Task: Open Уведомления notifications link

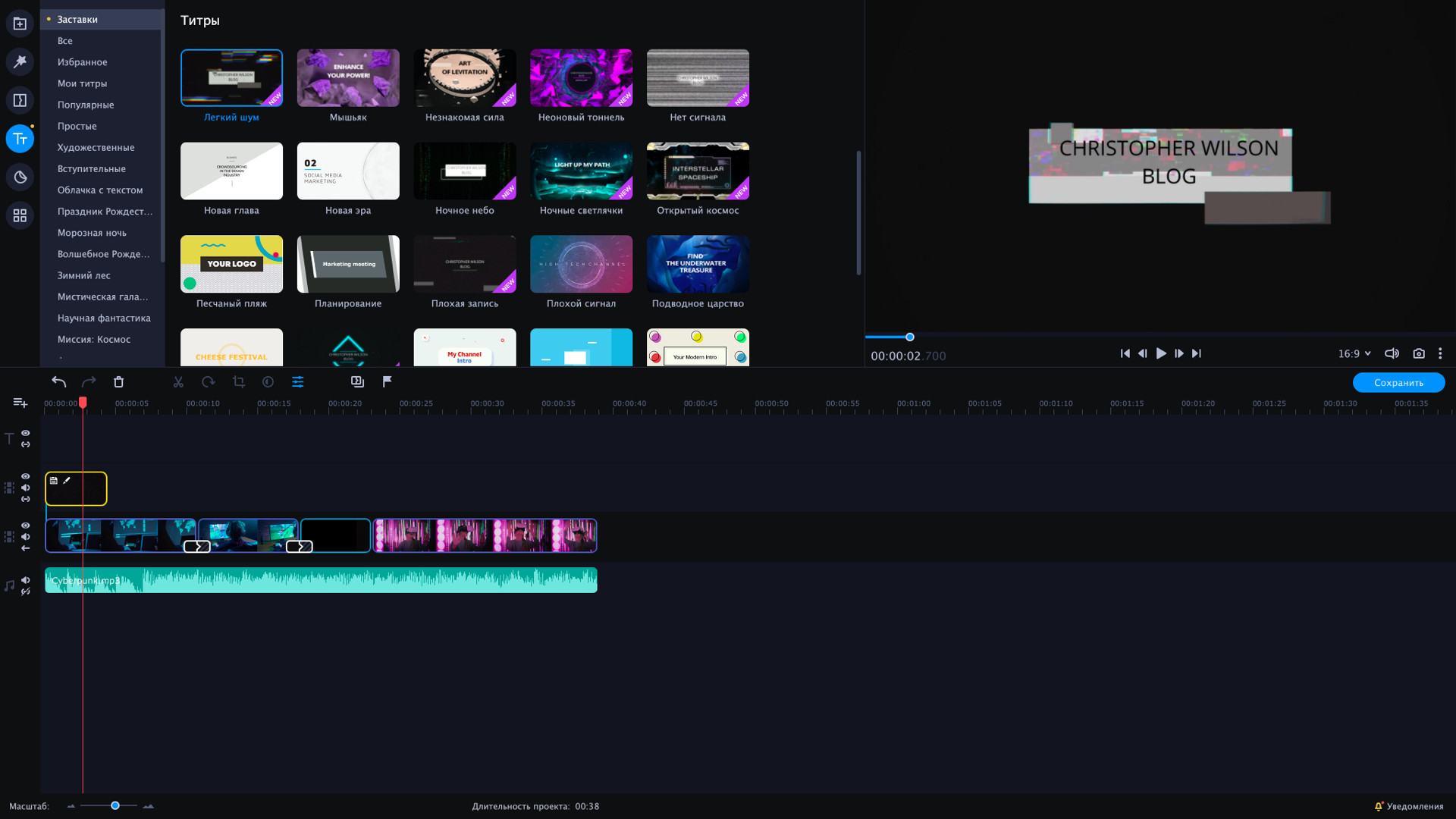Action: (1409, 806)
